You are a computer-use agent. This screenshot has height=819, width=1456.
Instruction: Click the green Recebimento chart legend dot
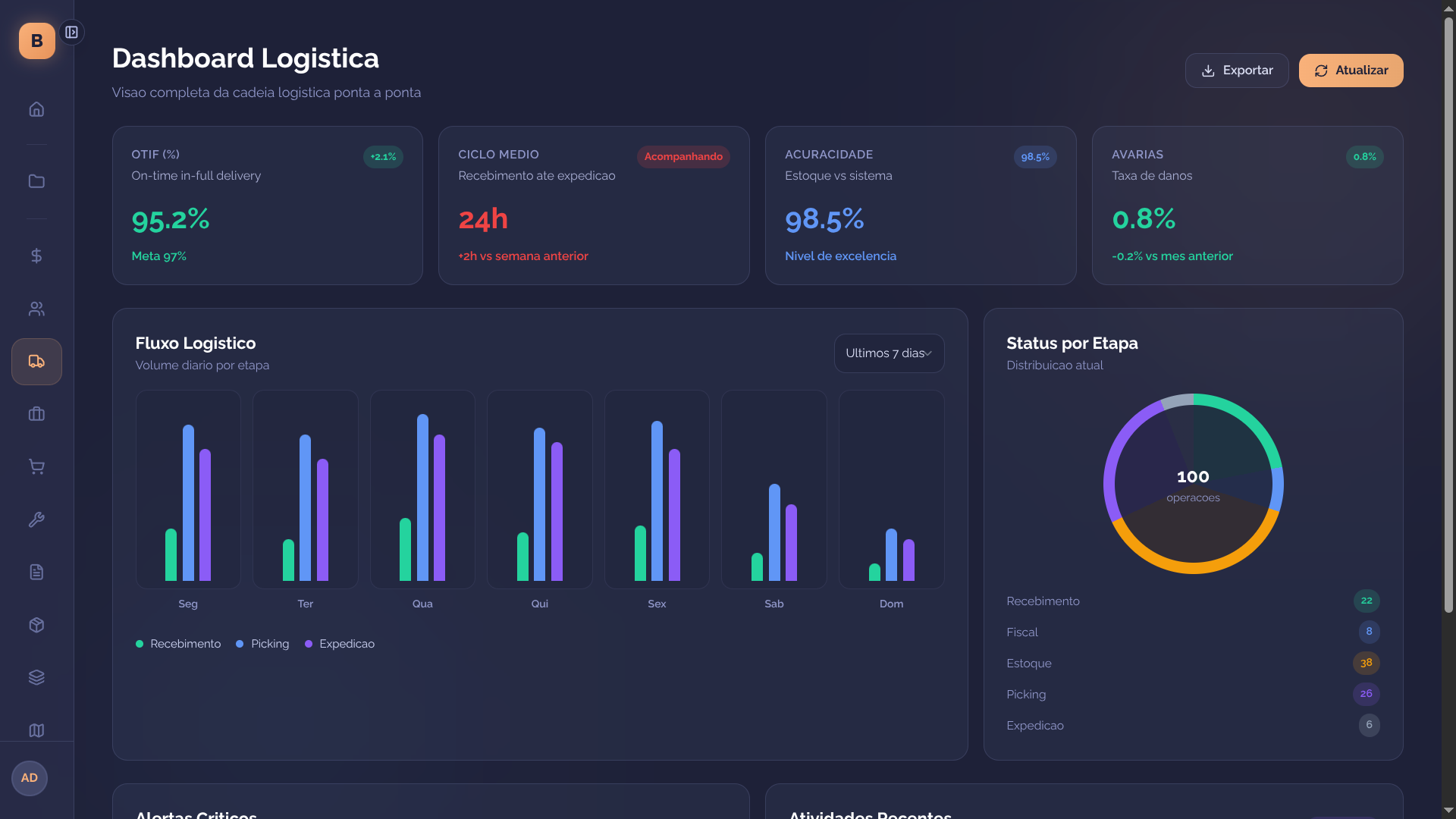140,644
